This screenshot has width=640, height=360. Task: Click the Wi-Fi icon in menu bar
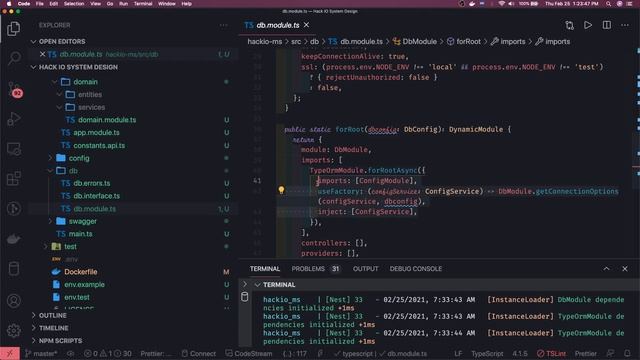coord(501,4)
